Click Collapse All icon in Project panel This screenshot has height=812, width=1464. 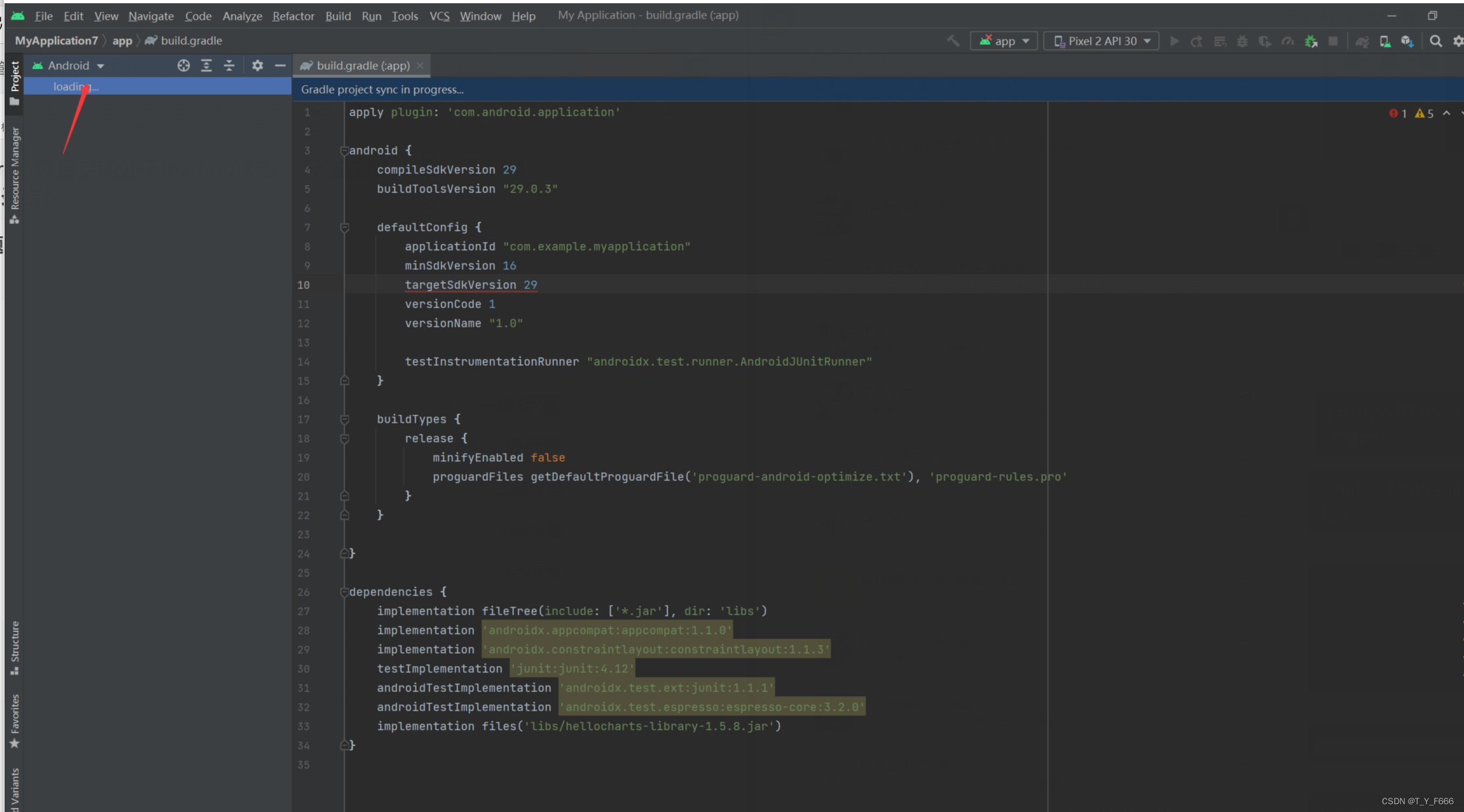click(x=229, y=66)
